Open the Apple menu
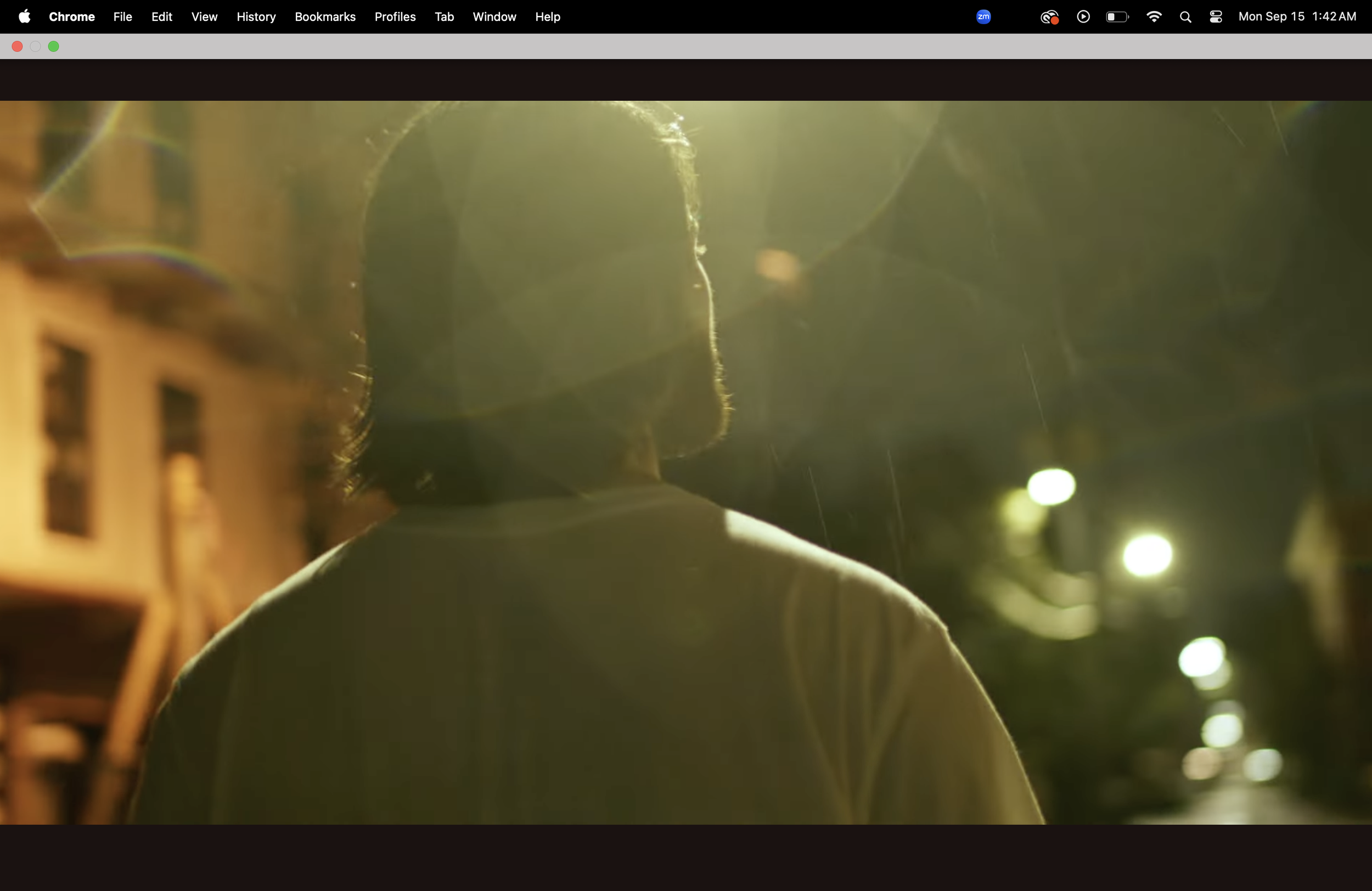The height and width of the screenshot is (891, 1372). pyautogui.click(x=24, y=16)
